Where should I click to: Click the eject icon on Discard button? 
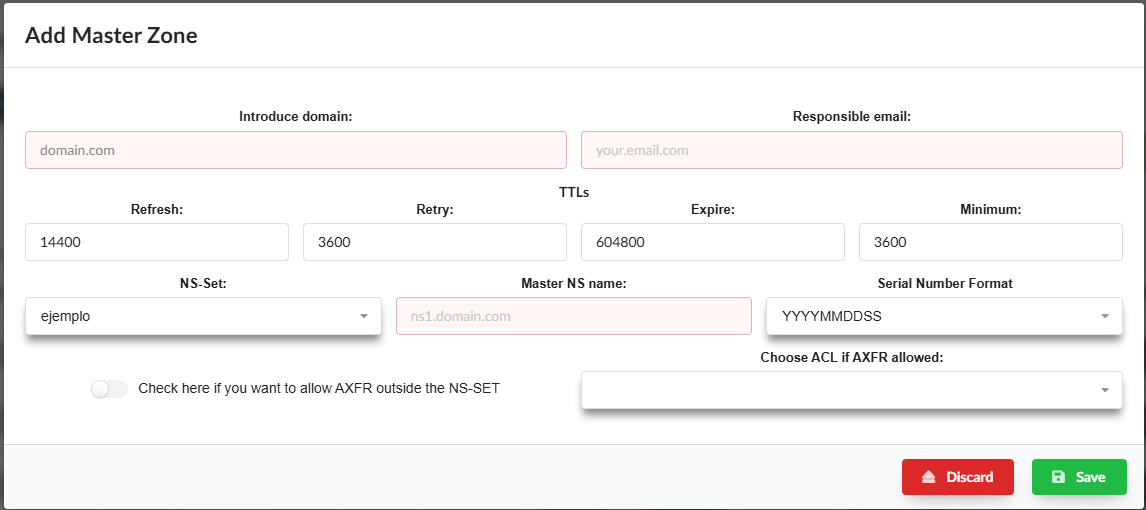click(928, 477)
